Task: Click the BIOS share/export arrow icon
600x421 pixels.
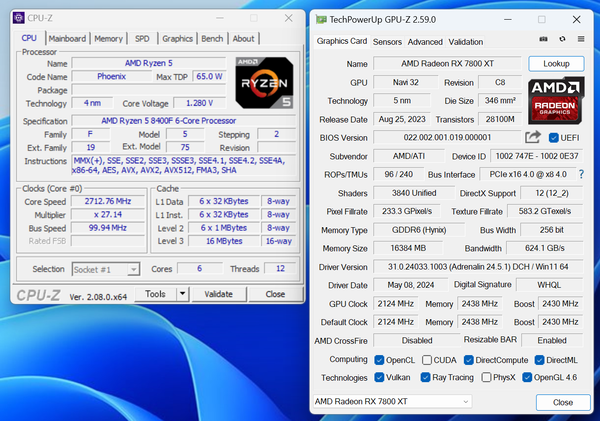Action: point(533,137)
